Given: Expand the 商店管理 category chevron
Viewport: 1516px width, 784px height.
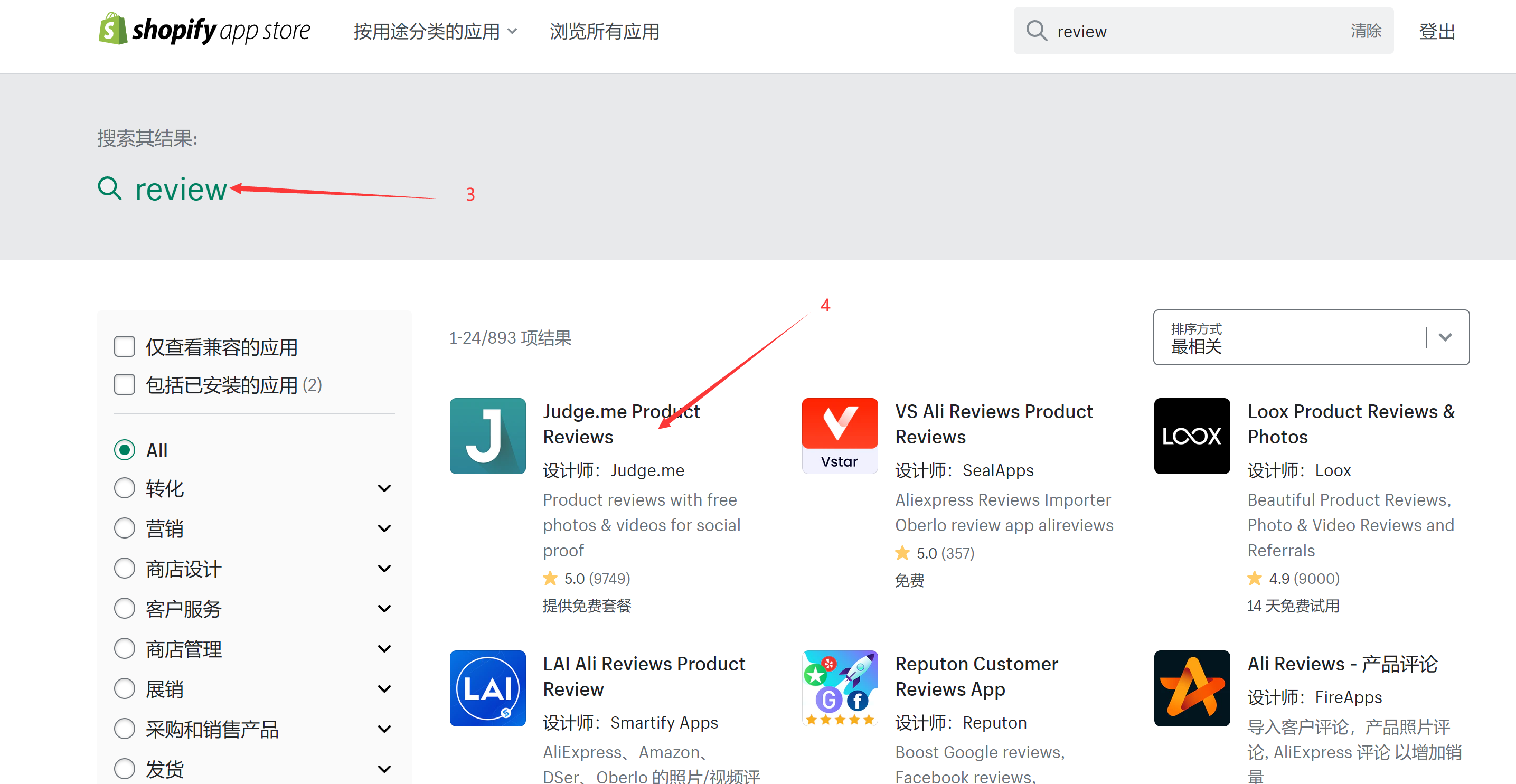Looking at the screenshot, I should pos(384,648).
